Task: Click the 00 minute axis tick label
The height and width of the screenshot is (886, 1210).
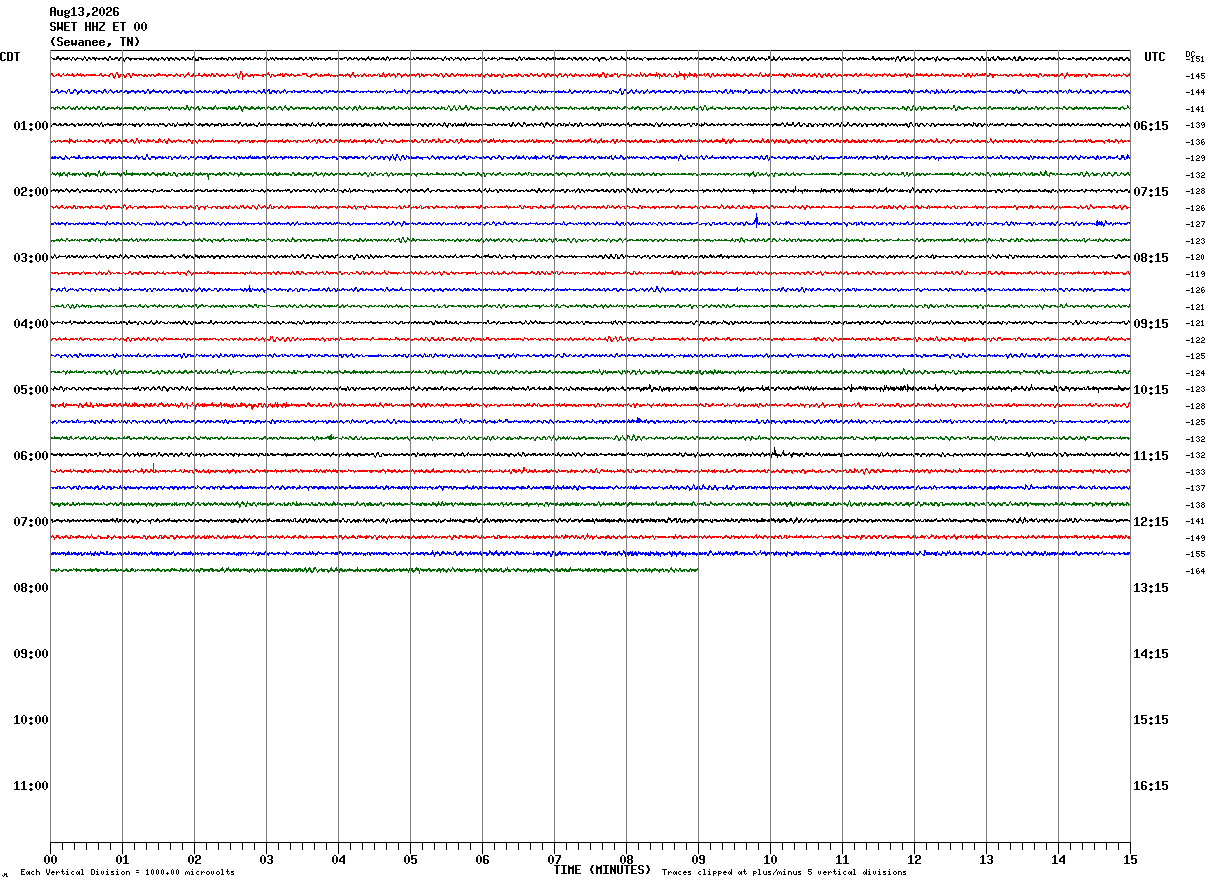Action: pyautogui.click(x=50, y=860)
